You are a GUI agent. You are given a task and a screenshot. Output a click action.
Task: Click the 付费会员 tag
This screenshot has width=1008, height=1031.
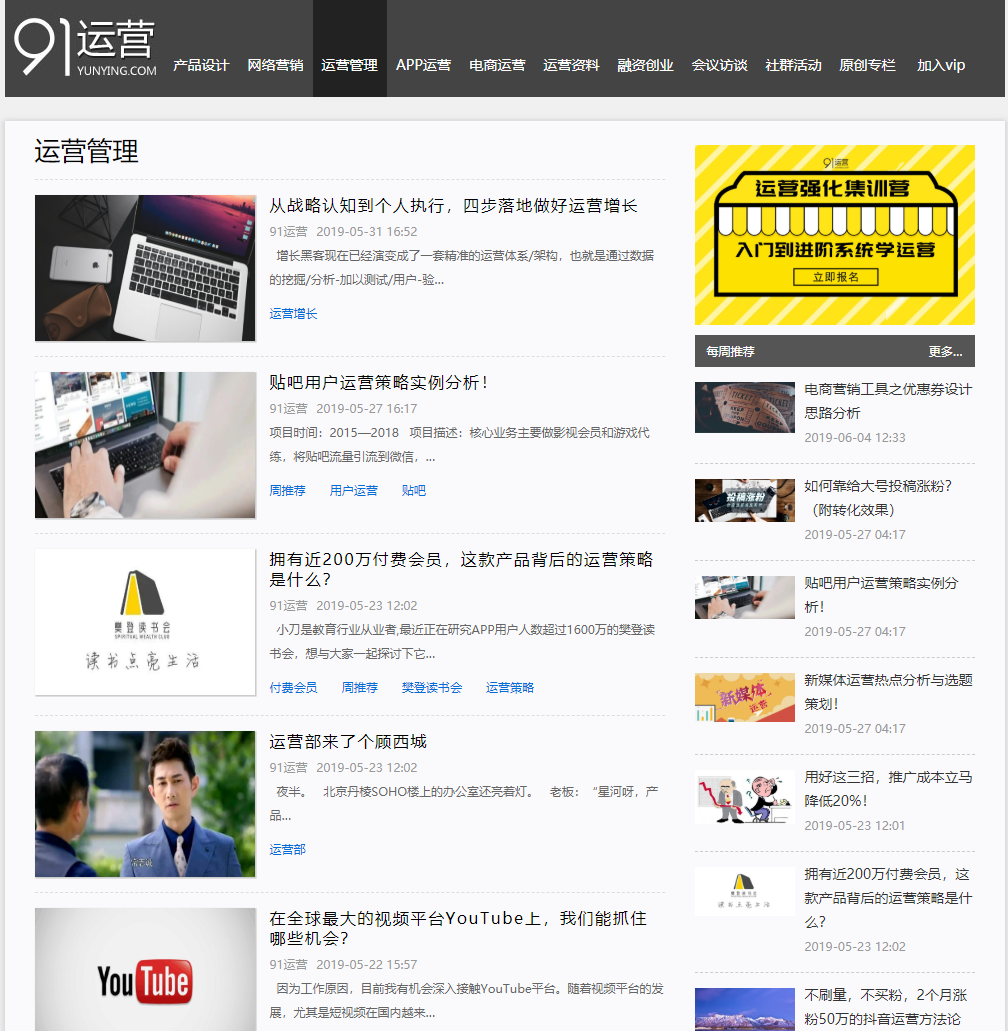point(293,688)
